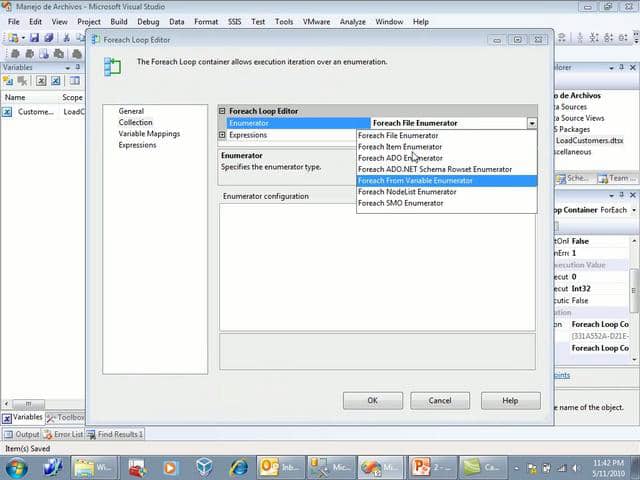Click the Windows Start button
The height and width of the screenshot is (480, 640).
[x=16, y=468]
